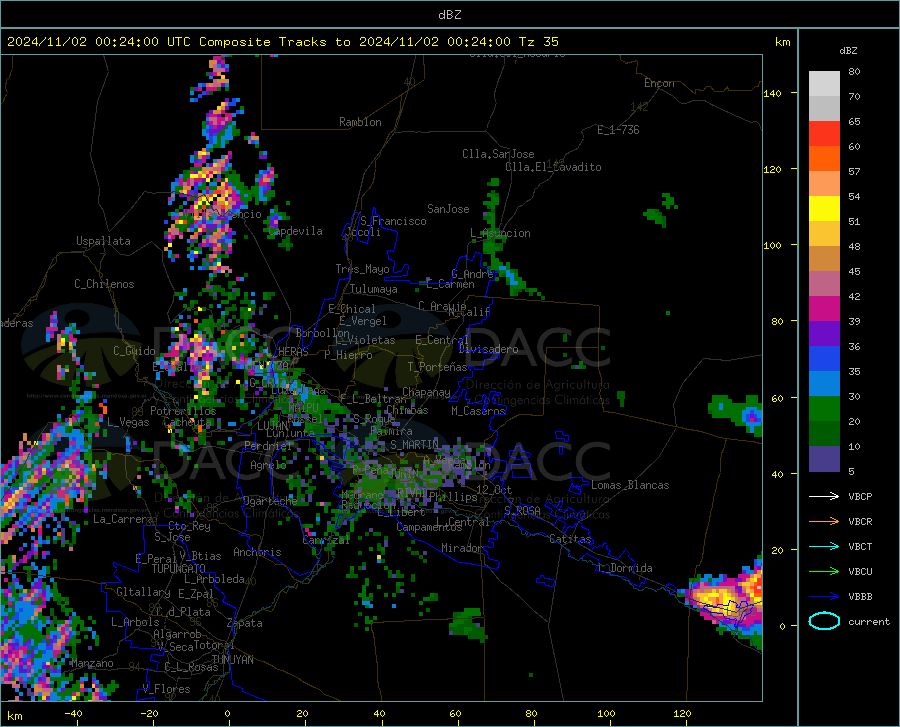Screen dimensions: 900x727
Task: Click the 'dBZ' heading above the color scale
Action: [848, 50]
